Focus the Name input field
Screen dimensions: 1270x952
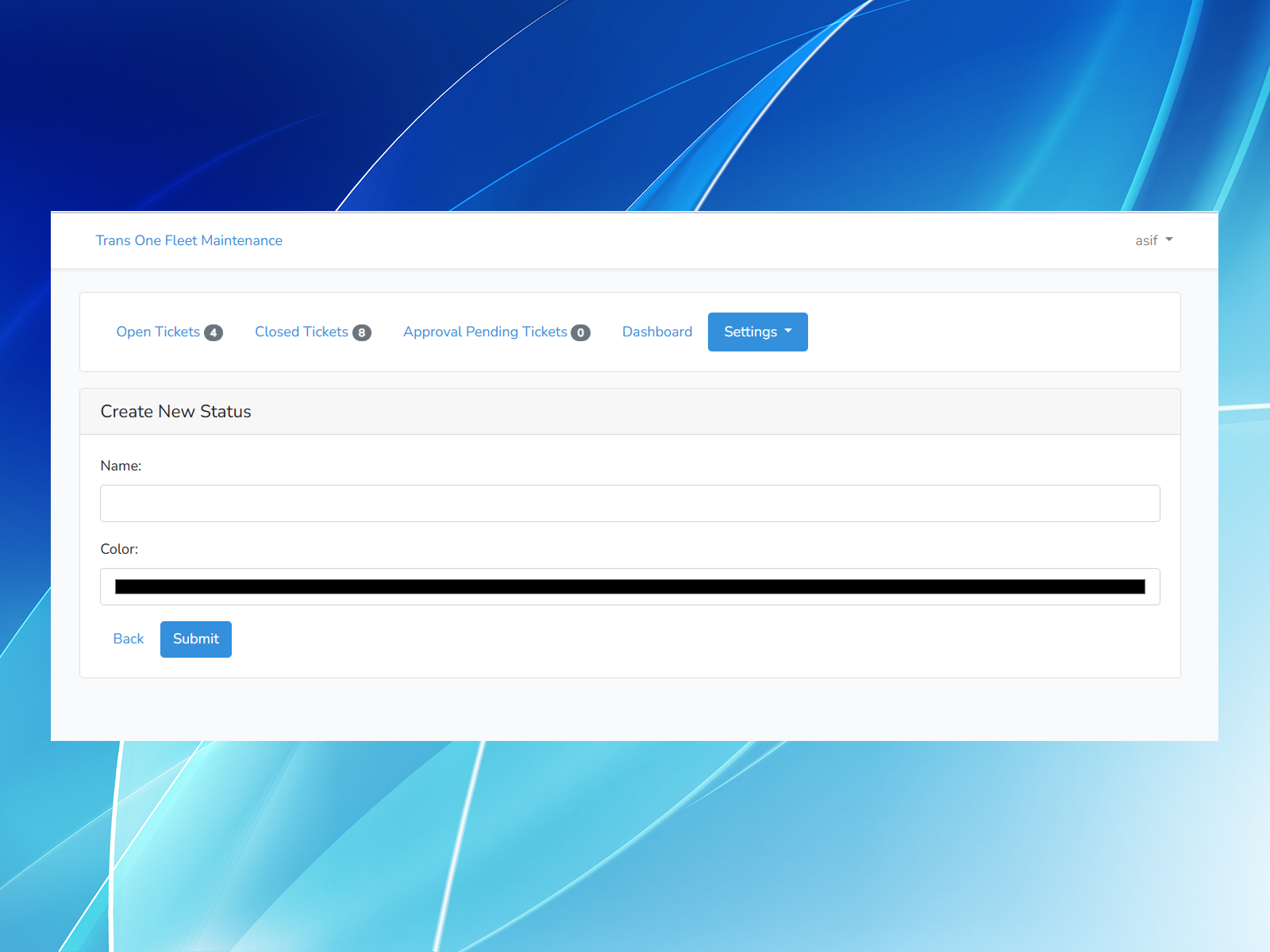click(x=630, y=503)
